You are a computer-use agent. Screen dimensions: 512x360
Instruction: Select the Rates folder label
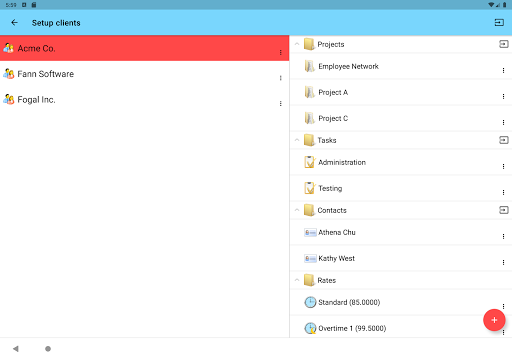[327, 280]
